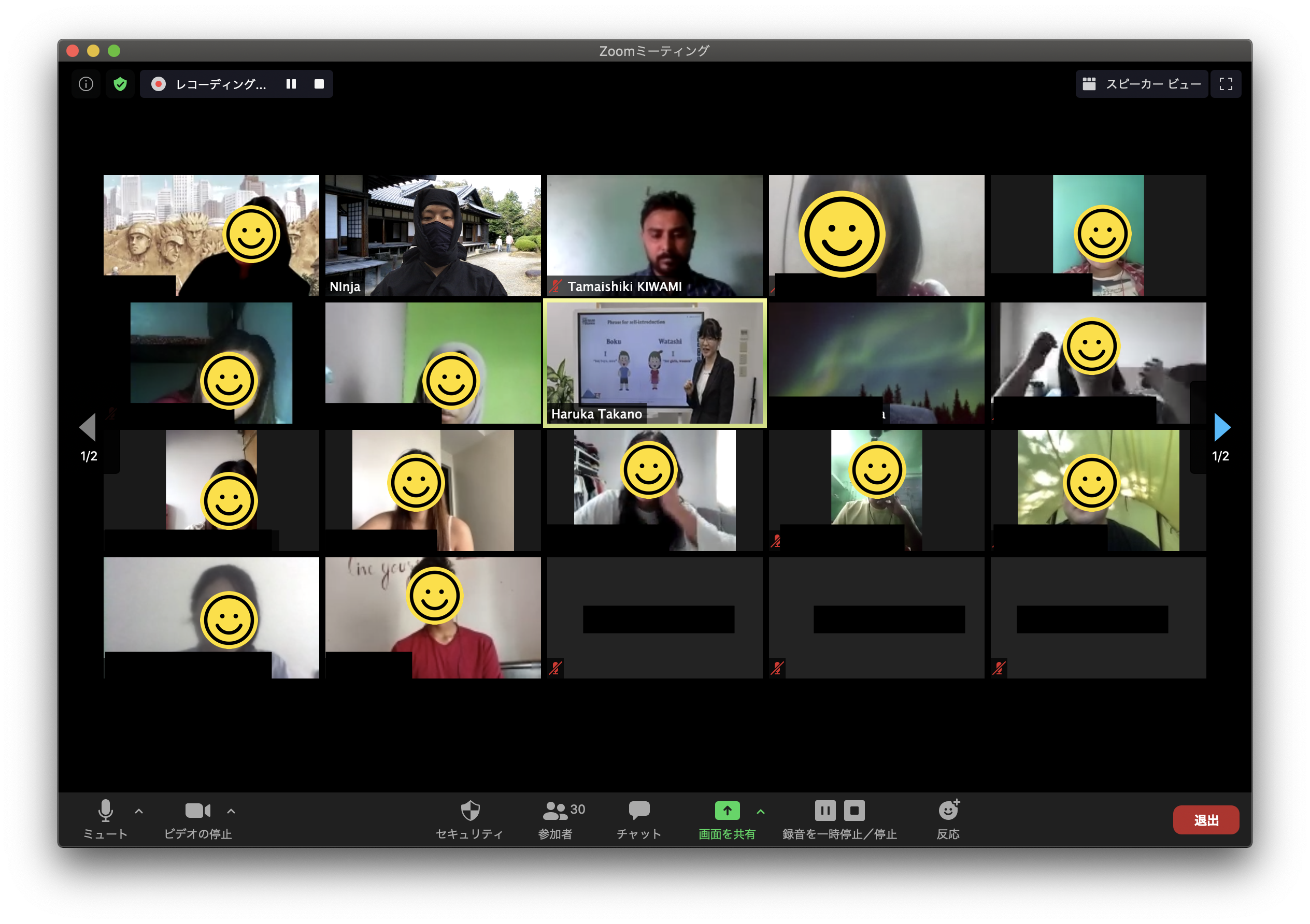The width and height of the screenshot is (1310, 924).
Task: Click the green encryption shield icon
Action: [120, 84]
